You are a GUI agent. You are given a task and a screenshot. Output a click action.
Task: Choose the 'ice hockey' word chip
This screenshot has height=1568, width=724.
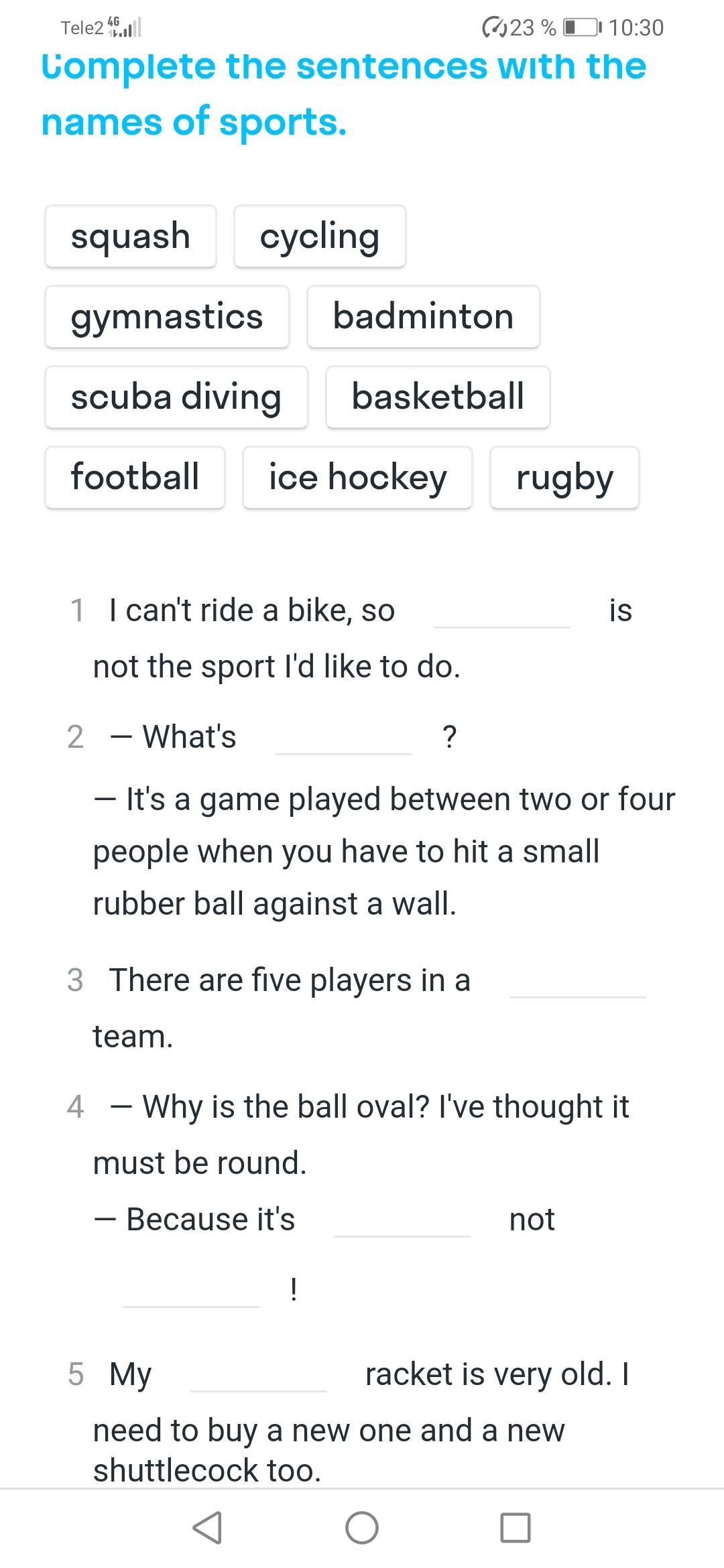click(x=357, y=478)
